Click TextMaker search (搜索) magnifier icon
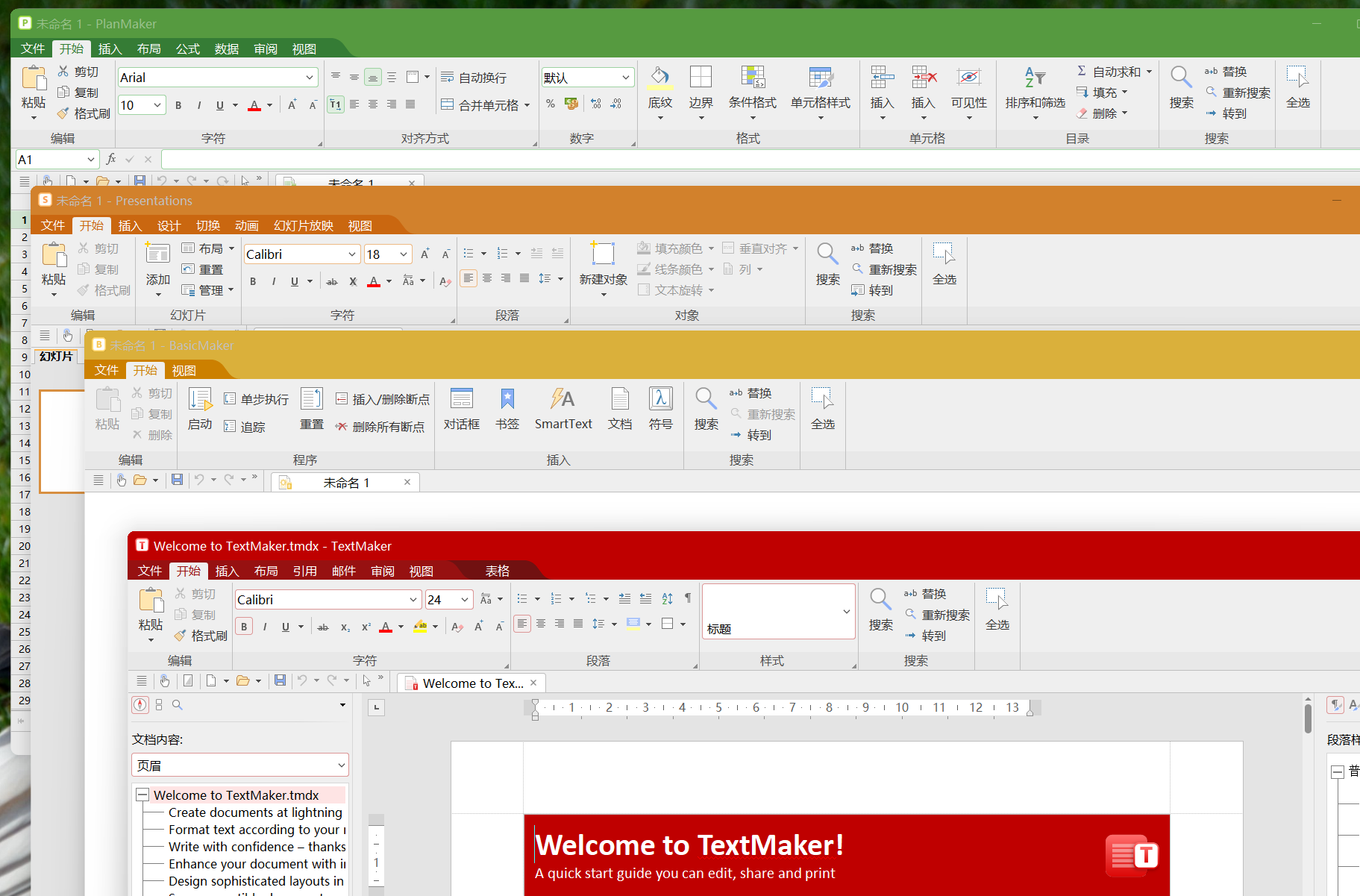This screenshot has width=1360, height=896. tap(880, 599)
